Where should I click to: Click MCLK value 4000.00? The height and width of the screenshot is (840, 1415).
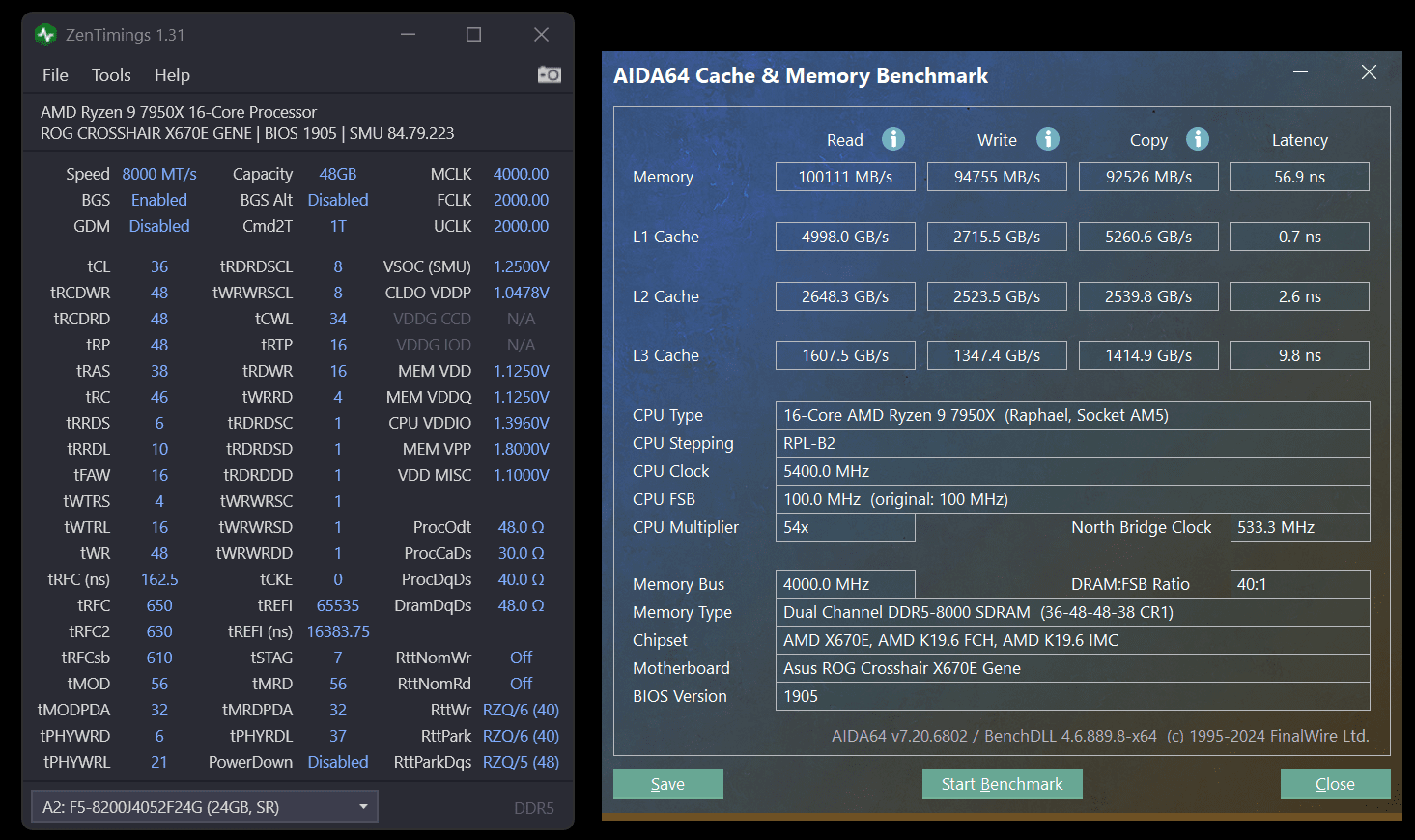click(521, 174)
